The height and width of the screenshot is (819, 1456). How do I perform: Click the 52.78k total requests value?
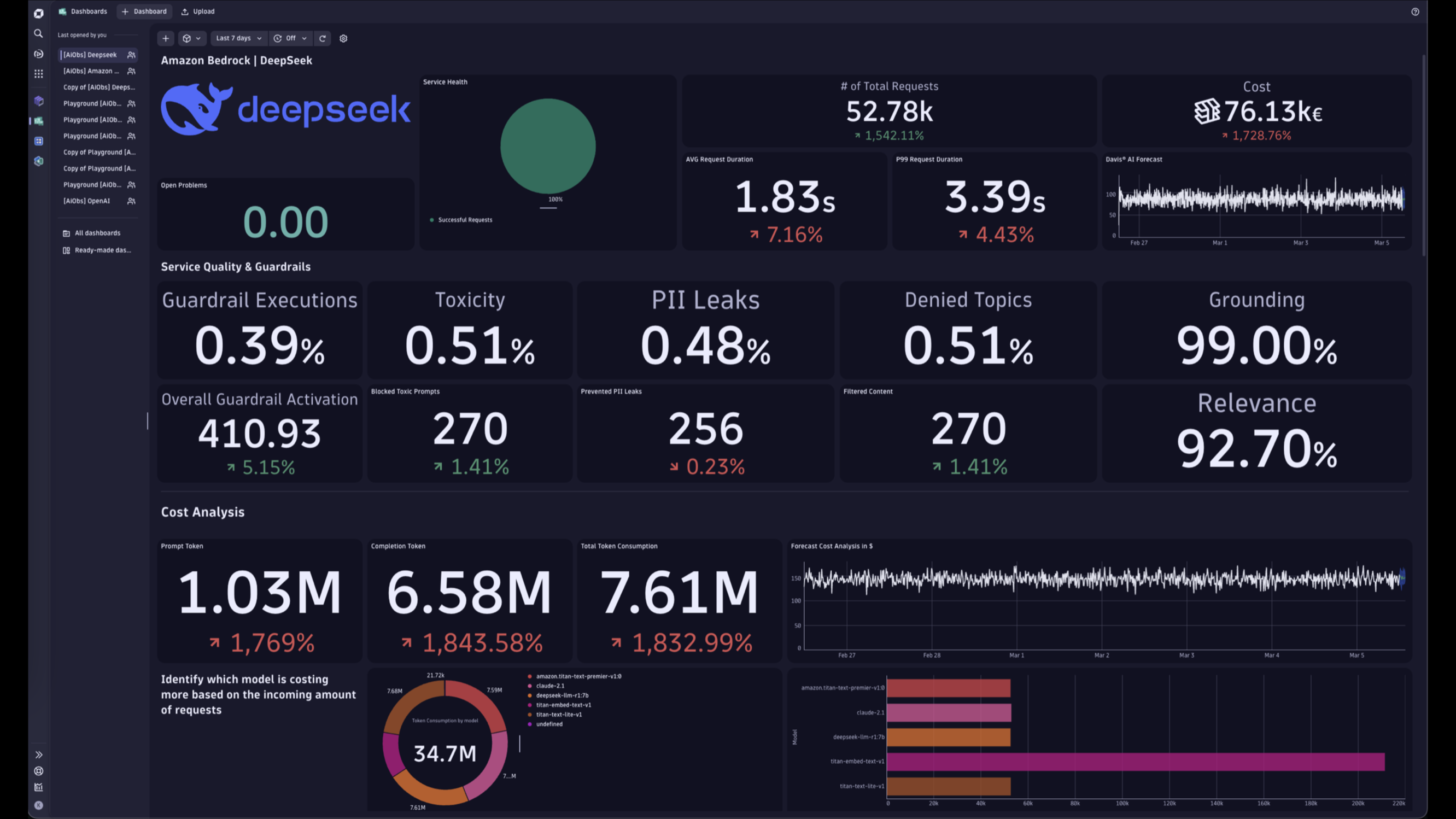pyautogui.click(x=889, y=112)
